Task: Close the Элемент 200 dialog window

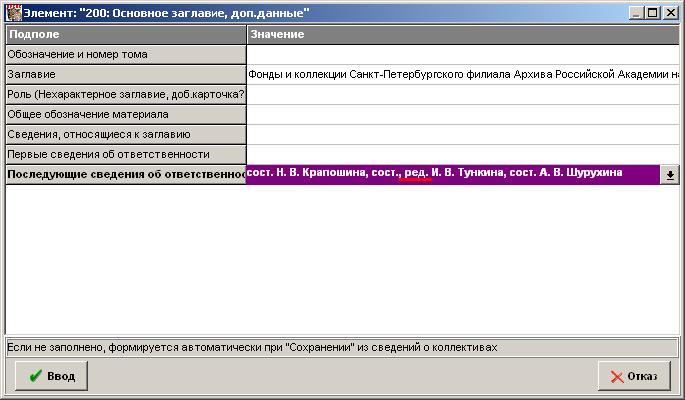Action: coord(671,13)
